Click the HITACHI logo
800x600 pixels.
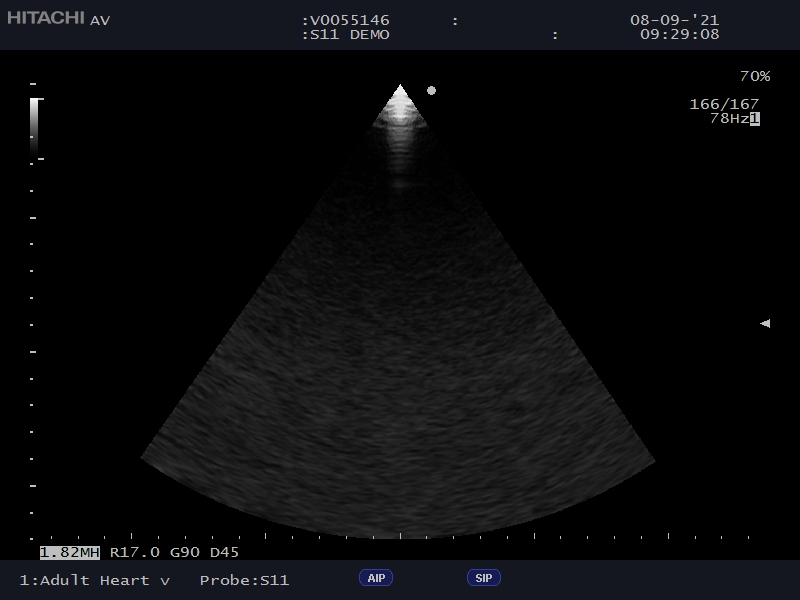pos(47,19)
